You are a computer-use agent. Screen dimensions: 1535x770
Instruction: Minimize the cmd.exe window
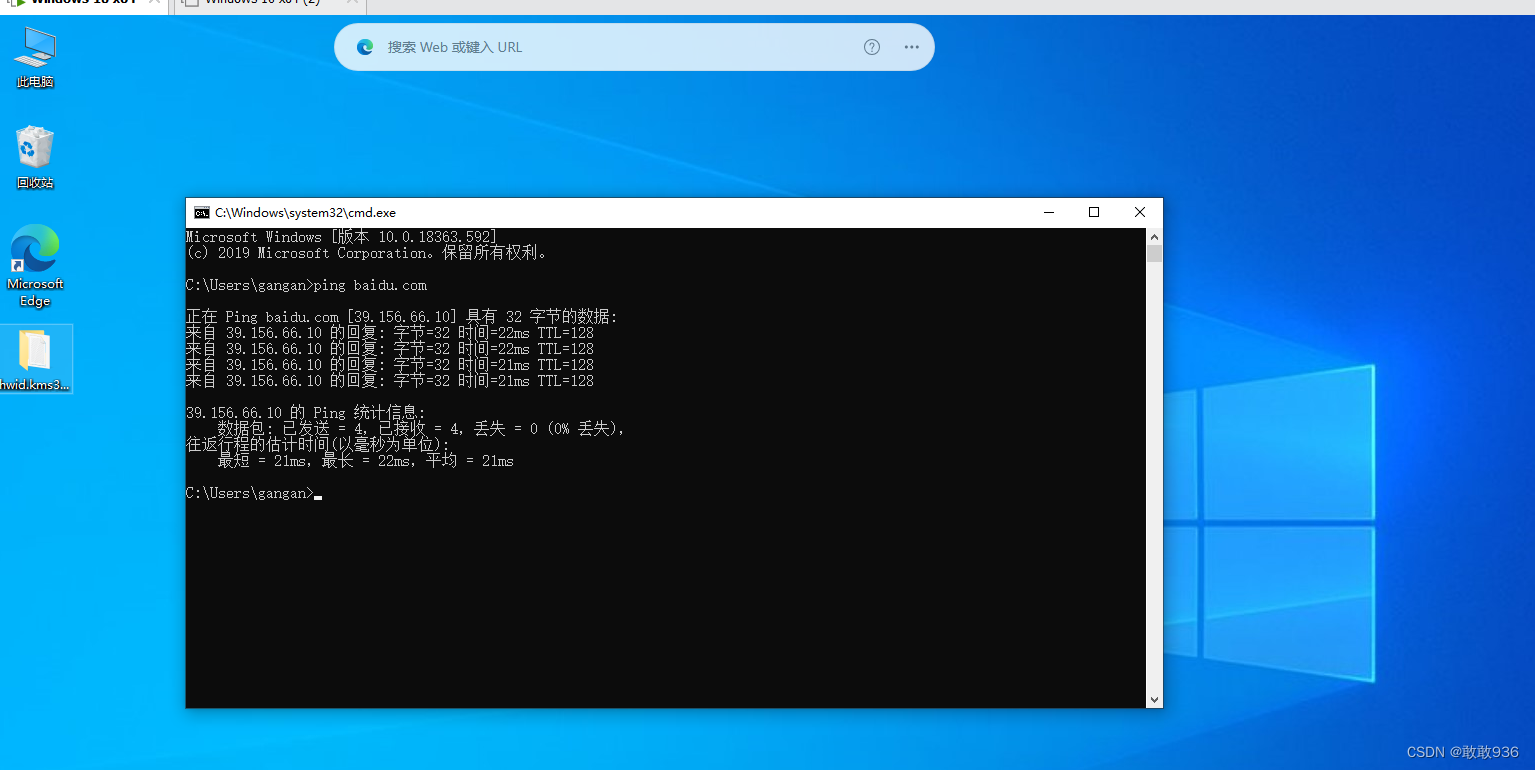click(1049, 212)
